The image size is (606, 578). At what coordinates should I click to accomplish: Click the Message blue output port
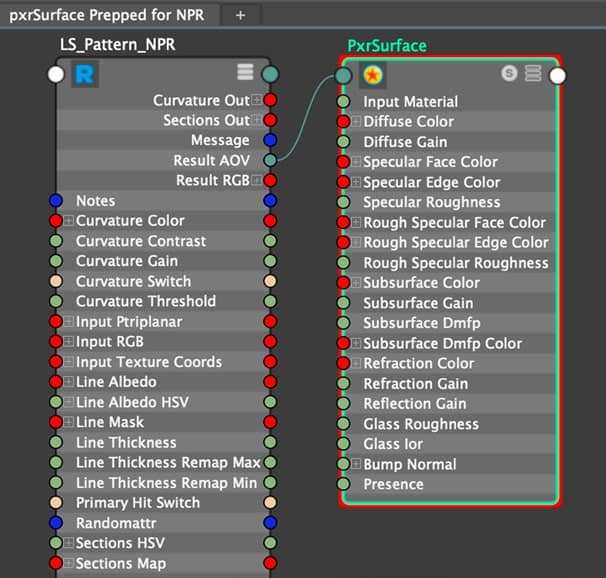point(270,140)
